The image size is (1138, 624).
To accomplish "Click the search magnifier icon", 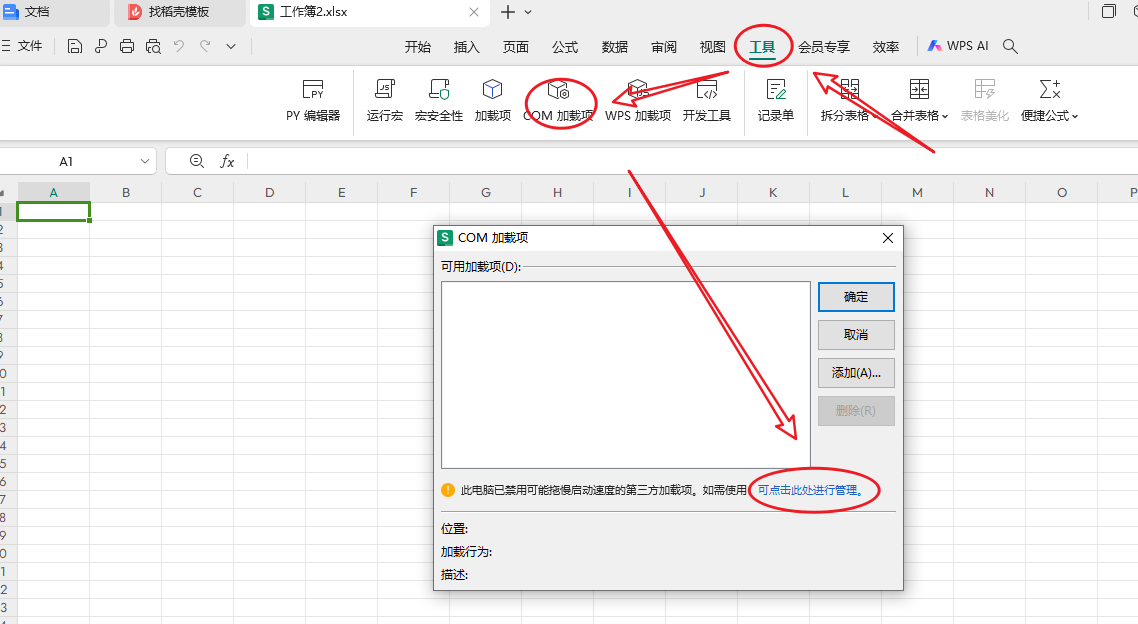I will tap(1010, 46).
